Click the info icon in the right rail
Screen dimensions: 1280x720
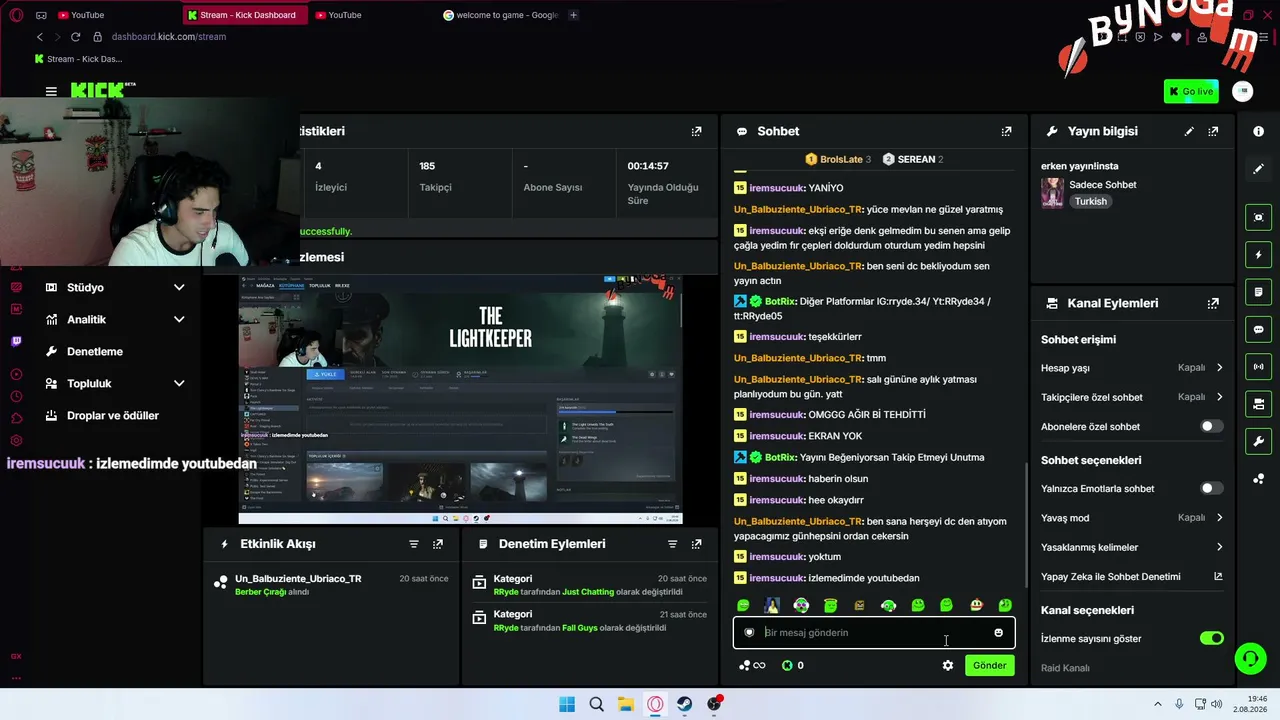click(x=1258, y=131)
